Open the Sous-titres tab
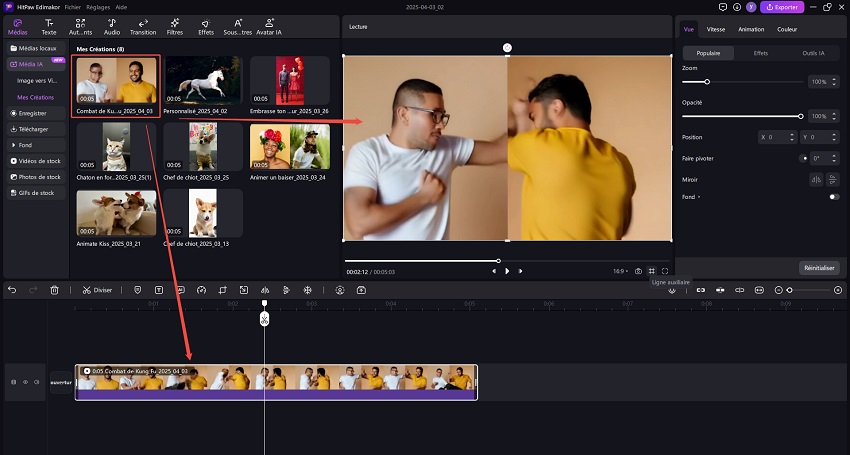The image size is (850, 455). [x=237, y=27]
